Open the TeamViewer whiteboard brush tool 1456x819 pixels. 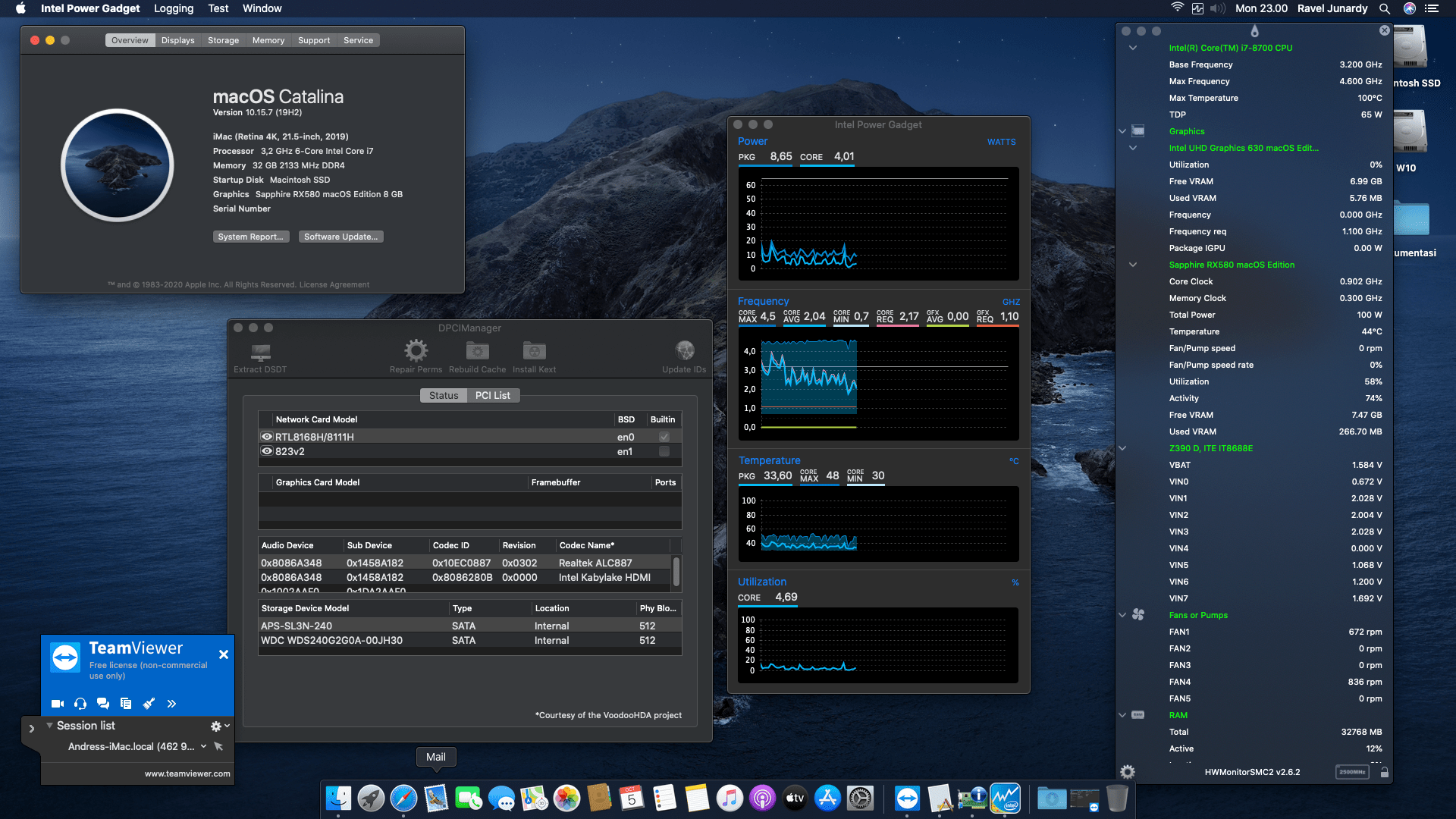(x=149, y=704)
